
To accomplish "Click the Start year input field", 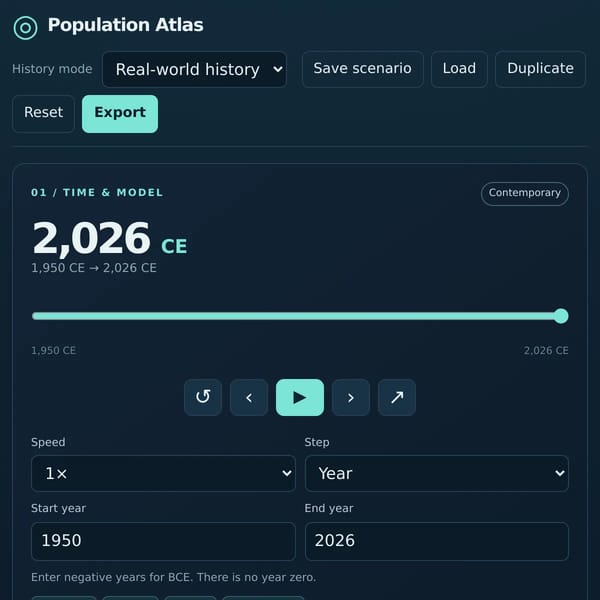I will (x=163, y=541).
